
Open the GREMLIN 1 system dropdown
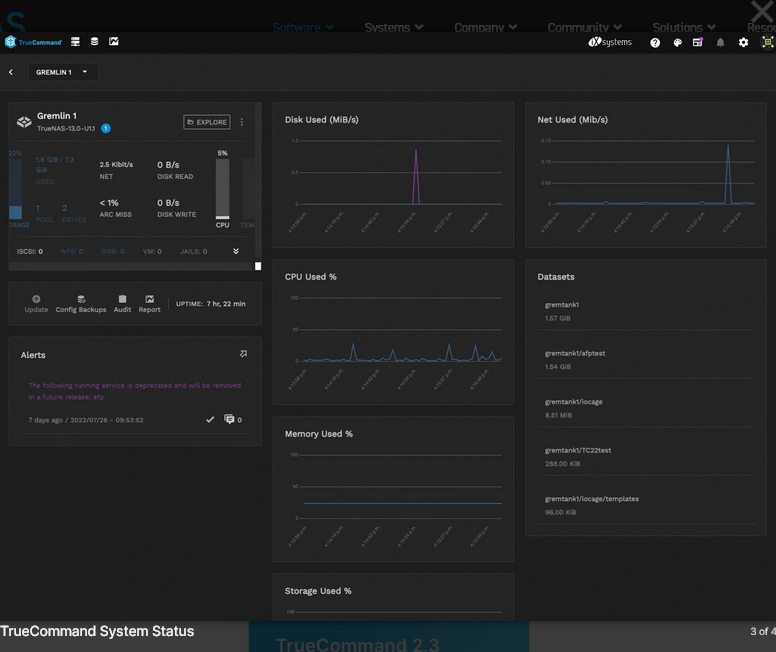point(62,72)
